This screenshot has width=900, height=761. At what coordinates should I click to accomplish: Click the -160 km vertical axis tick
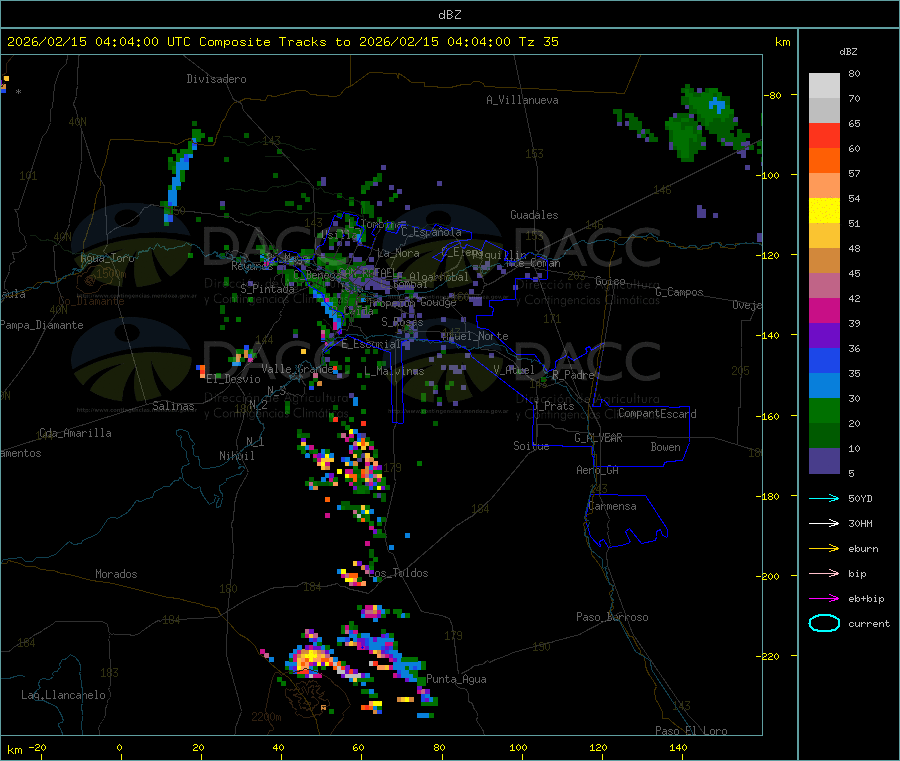click(770, 416)
